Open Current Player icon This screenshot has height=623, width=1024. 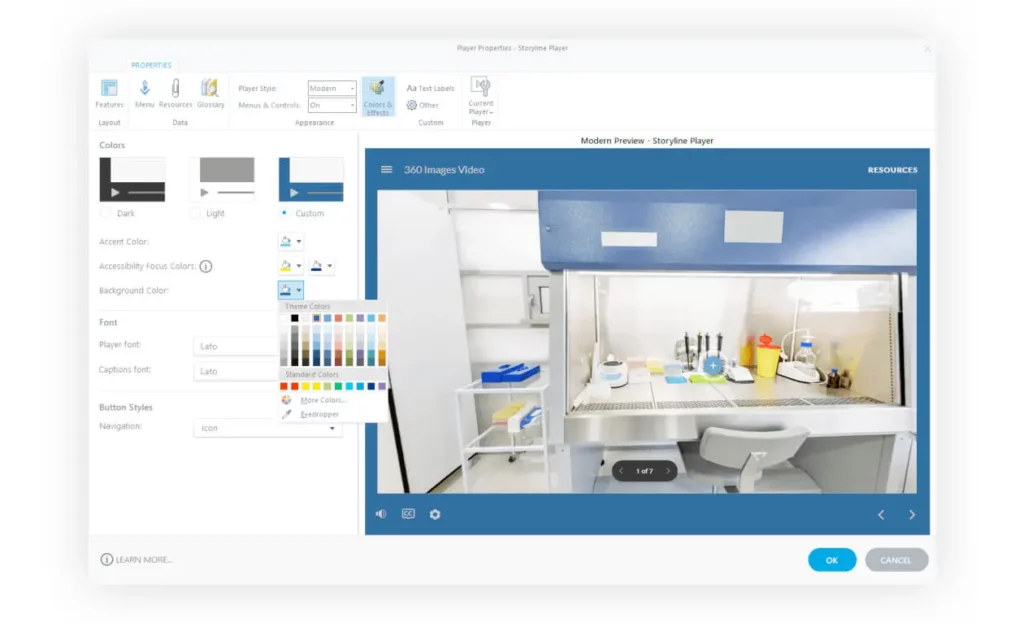481,93
